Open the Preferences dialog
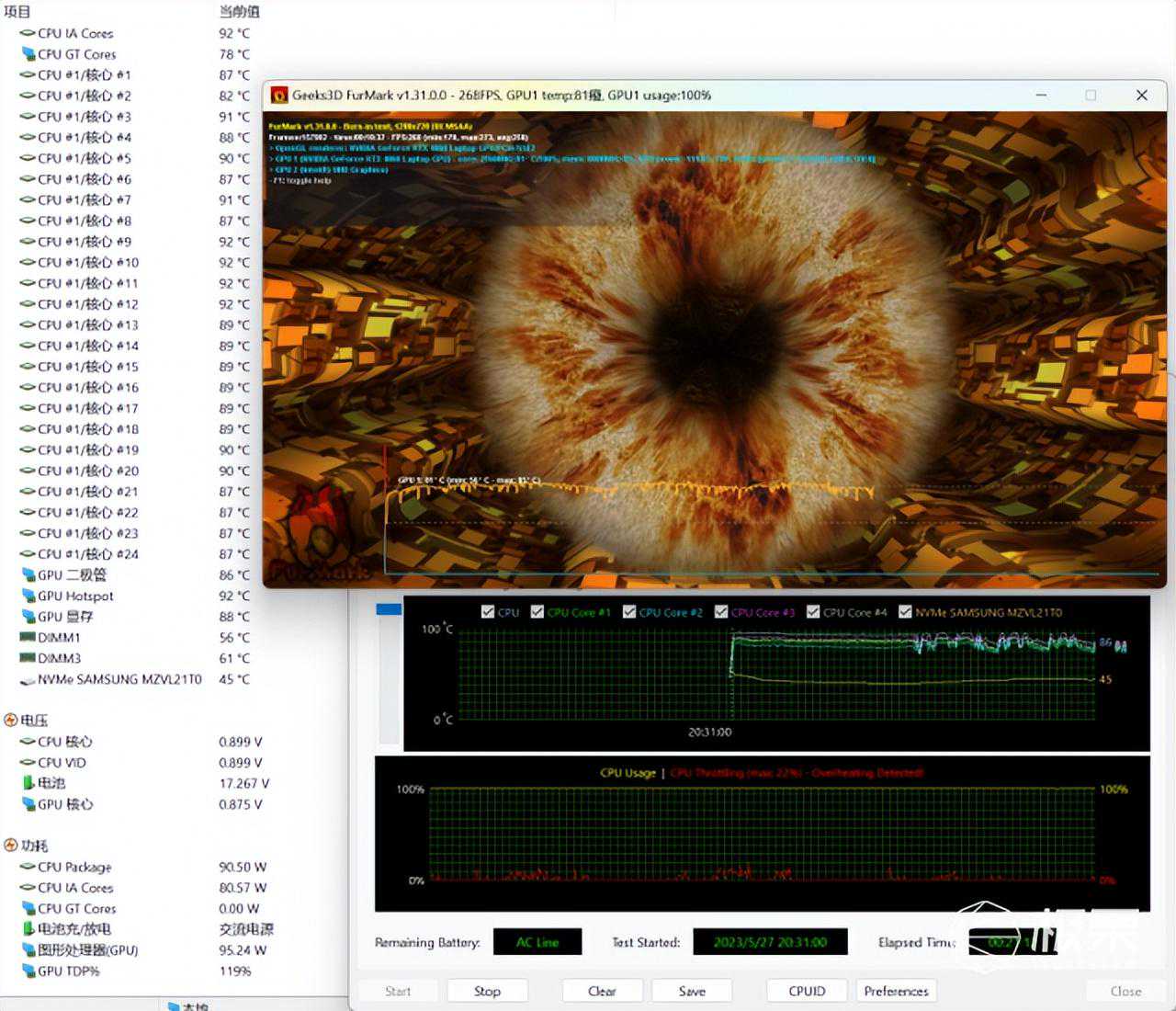 click(896, 991)
